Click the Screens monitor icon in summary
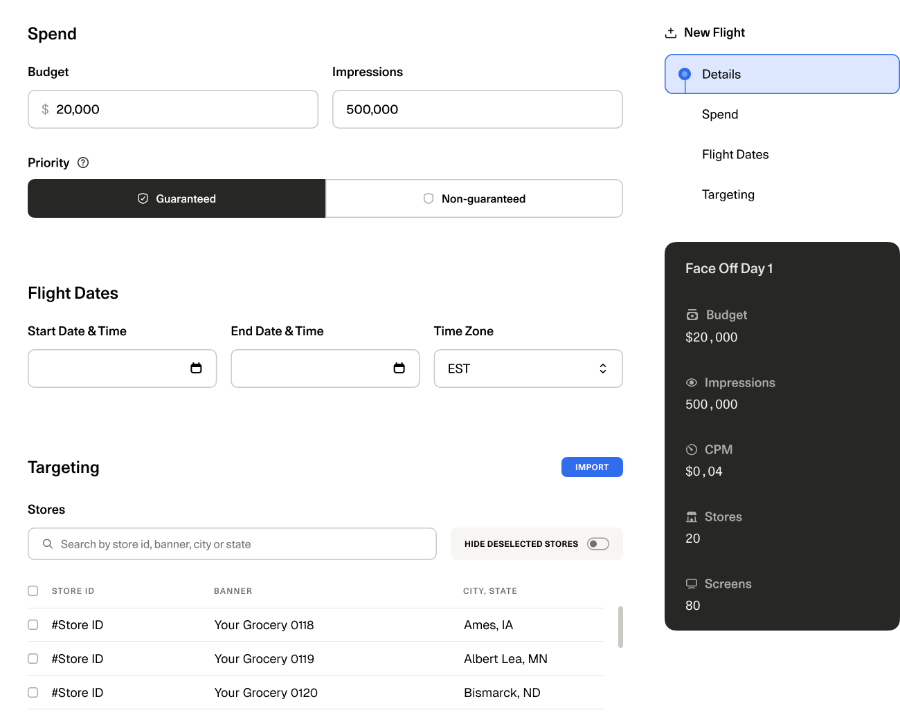Screen dimensions: 900x717 (691, 584)
